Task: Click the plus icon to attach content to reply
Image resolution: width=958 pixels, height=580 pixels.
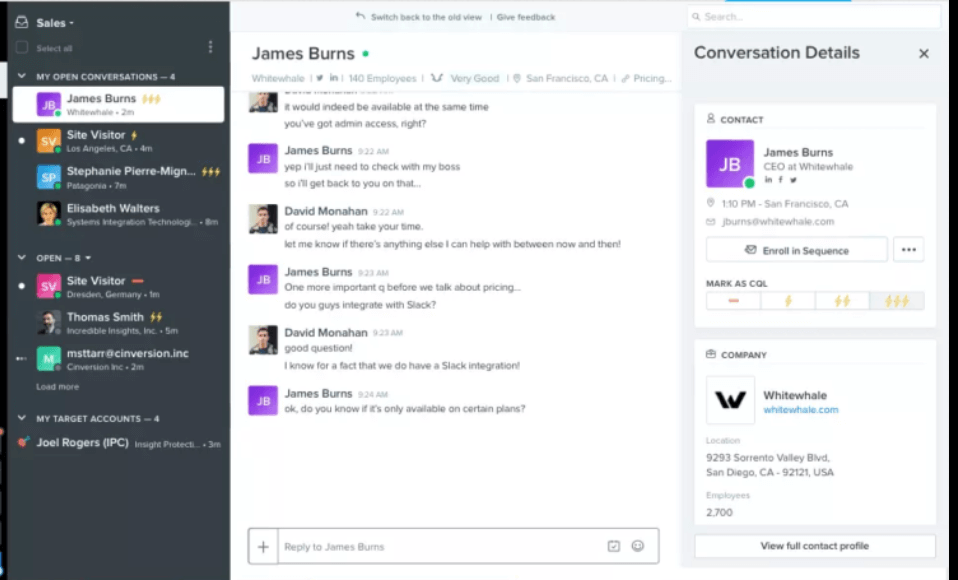Action: (x=263, y=546)
